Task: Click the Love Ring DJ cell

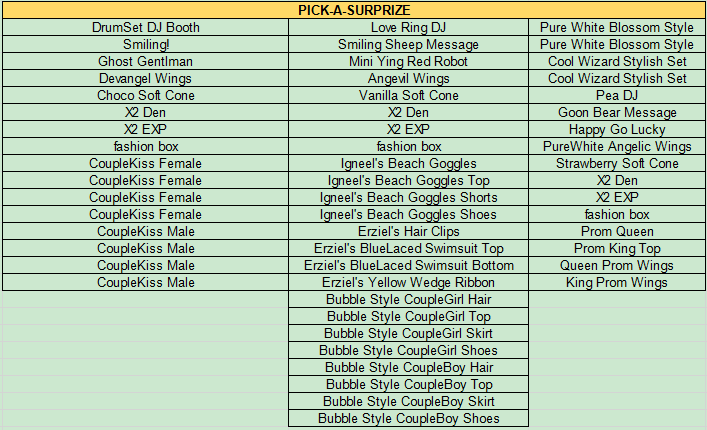Action: click(x=408, y=27)
